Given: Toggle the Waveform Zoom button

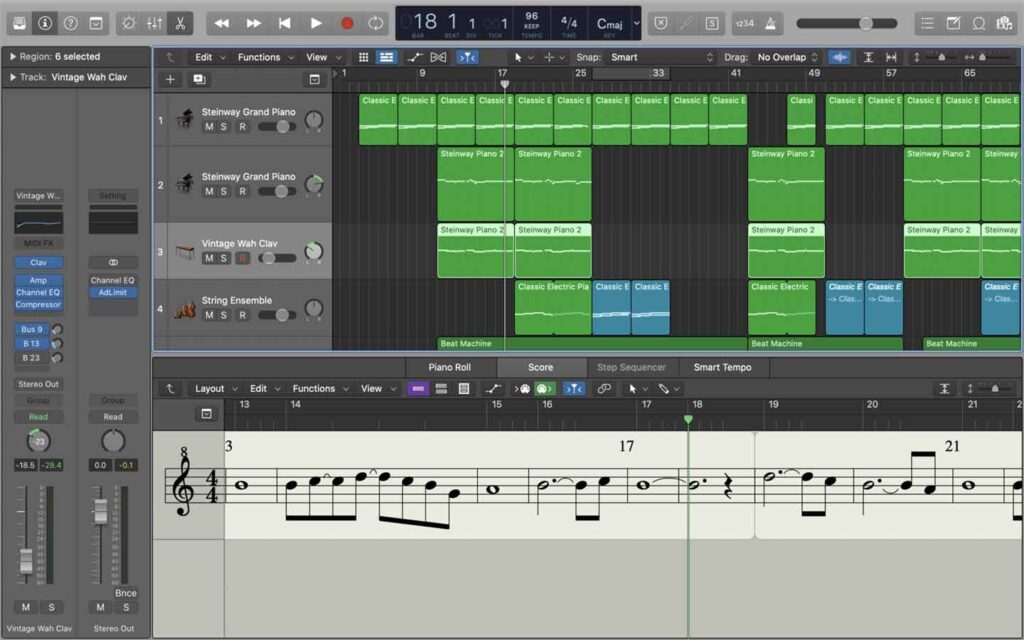Looking at the screenshot, I should (840, 57).
